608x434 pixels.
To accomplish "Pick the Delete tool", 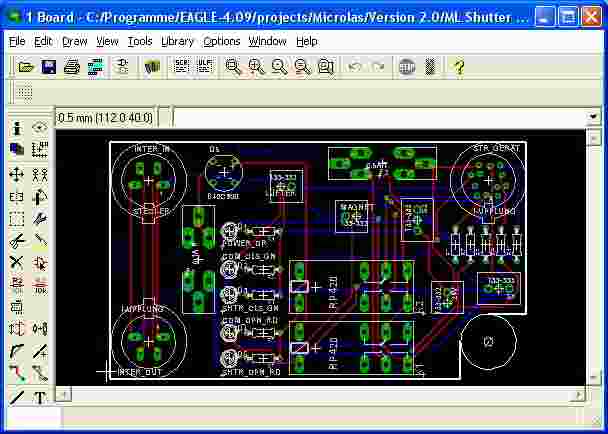I will pos(17,263).
